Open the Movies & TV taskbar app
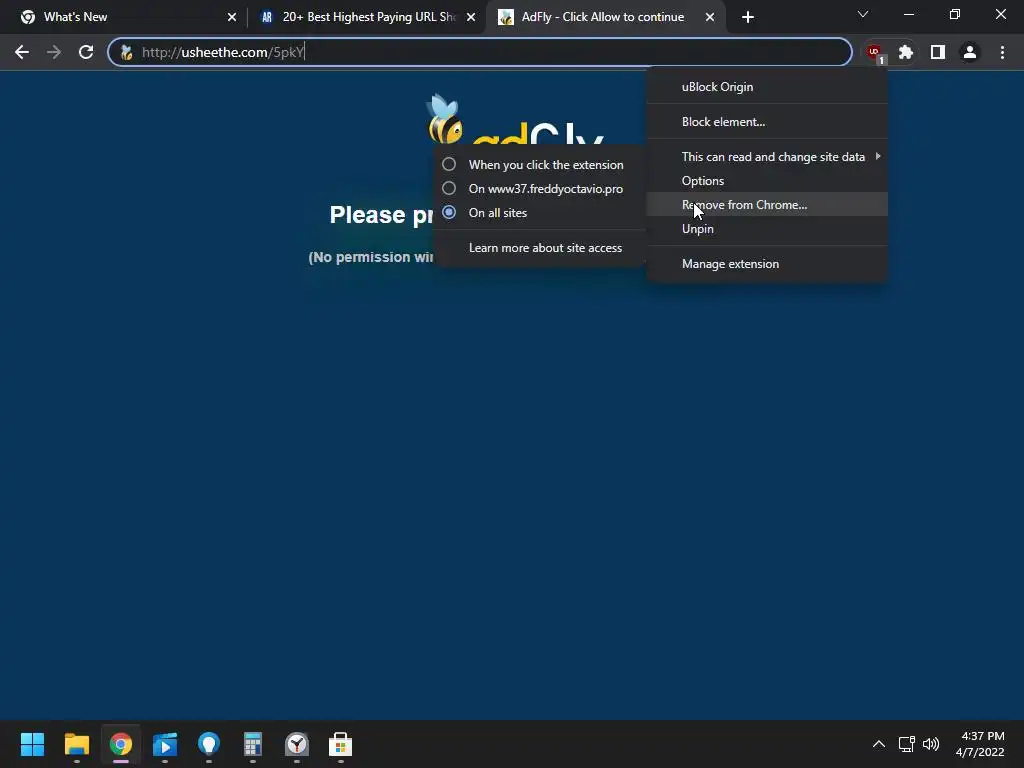1024x768 pixels. pyautogui.click(x=165, y=744)
